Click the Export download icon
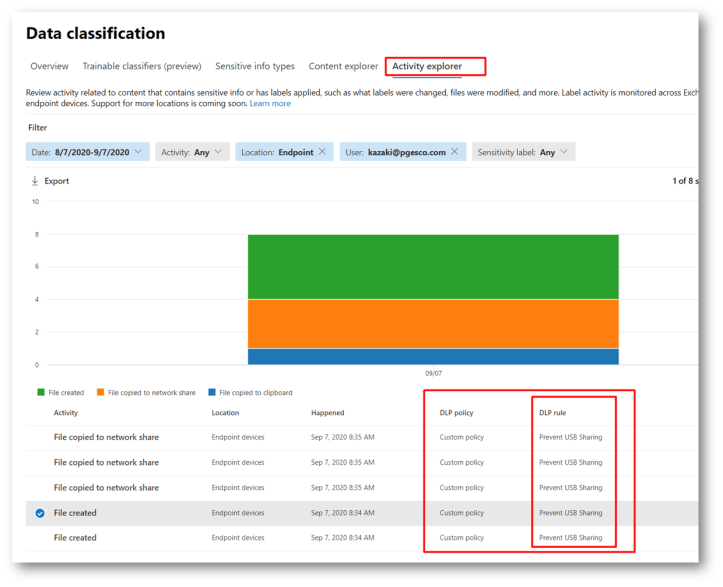723x587 pixels. 35,181
